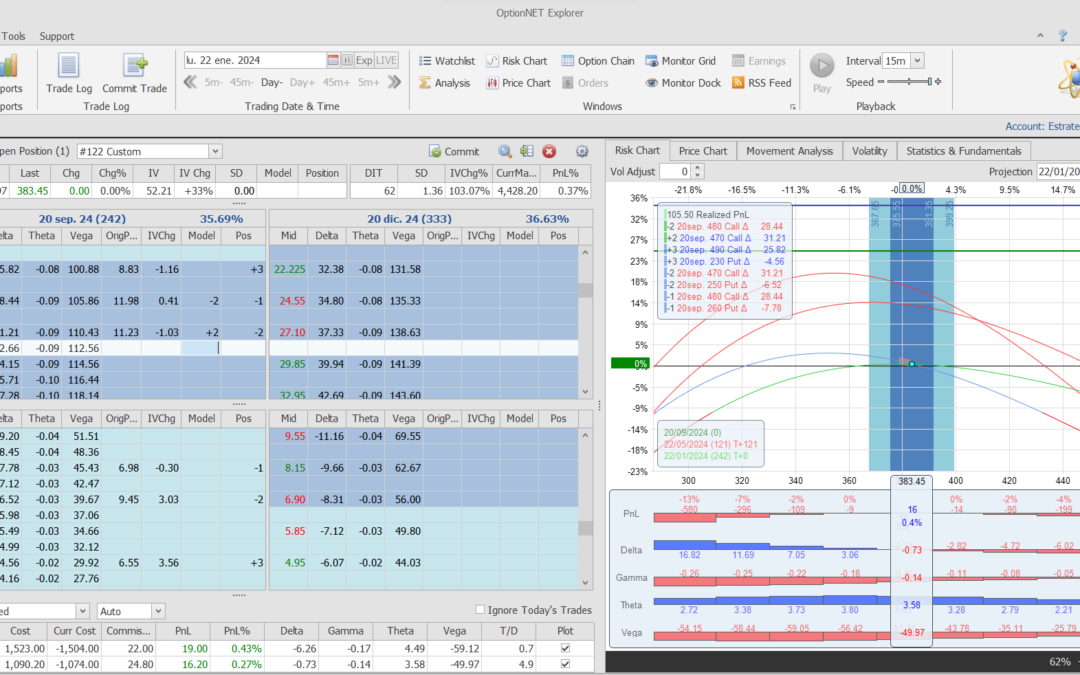This screenshot has height=675, width=1080.
Task: Open the Interval 15m dropdown
Action: 917,61
